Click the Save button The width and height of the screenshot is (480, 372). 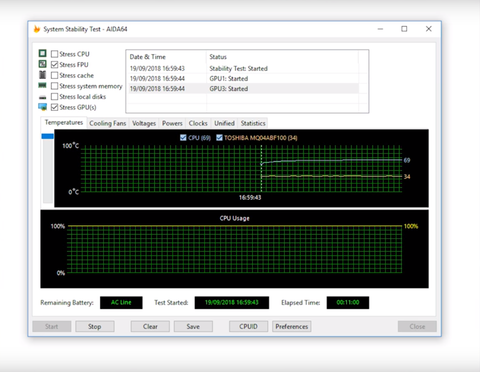click(193, 326)
